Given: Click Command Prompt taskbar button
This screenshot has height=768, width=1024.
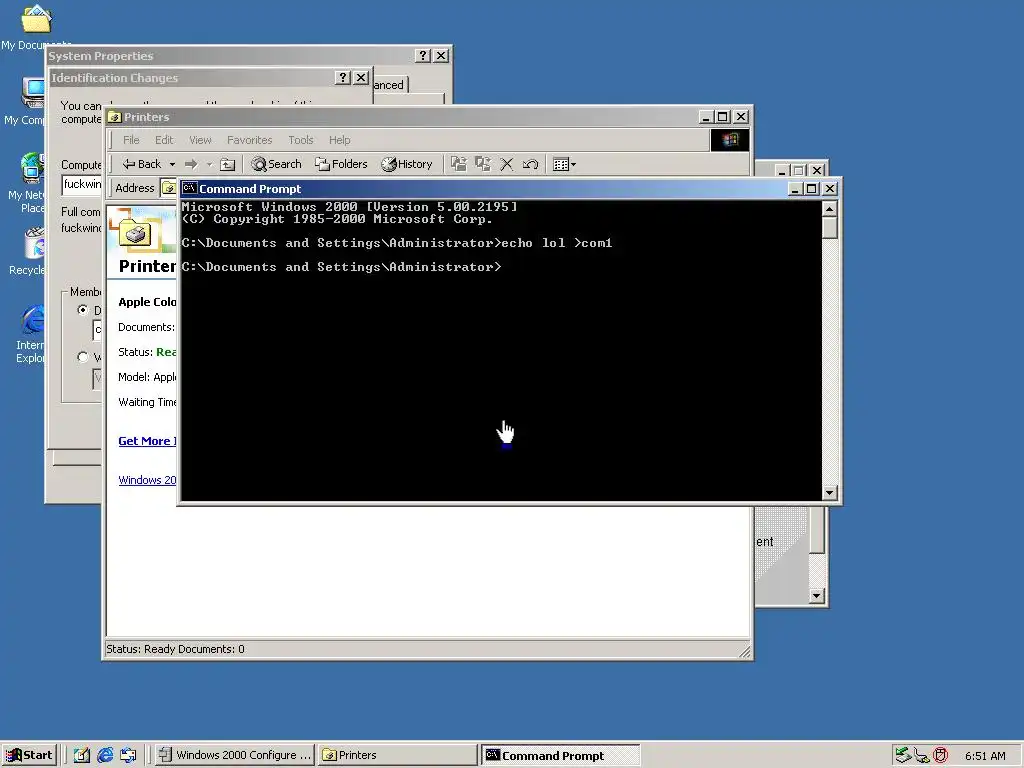Looking at the screenshot, I should click(560, 755).
